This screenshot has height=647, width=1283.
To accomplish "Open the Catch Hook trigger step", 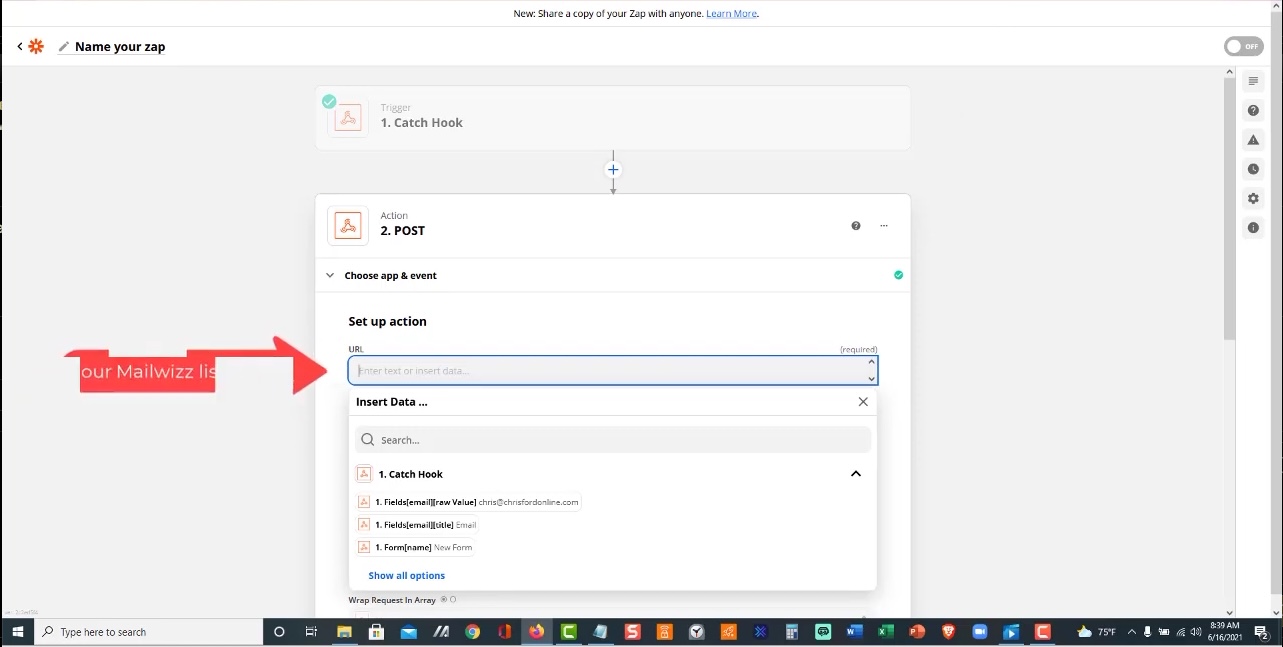I will coord(613,118).
